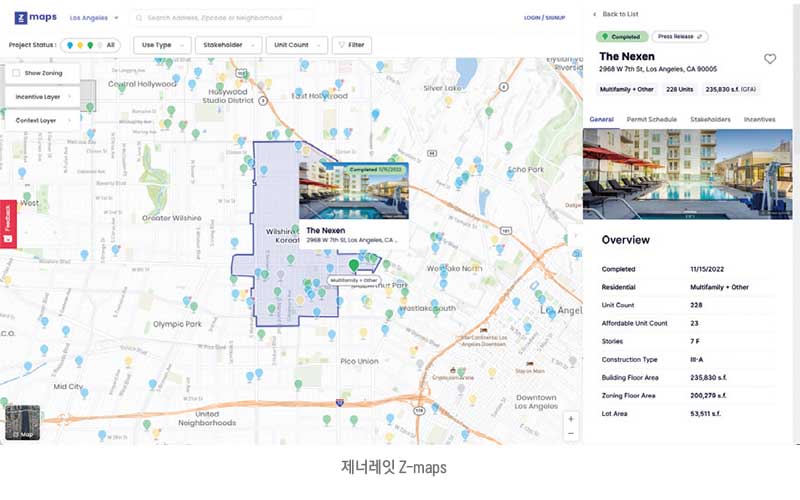800x500 pixels.
Task: Open the Stakeholder dropdown
Action: (x=228, y=45)
